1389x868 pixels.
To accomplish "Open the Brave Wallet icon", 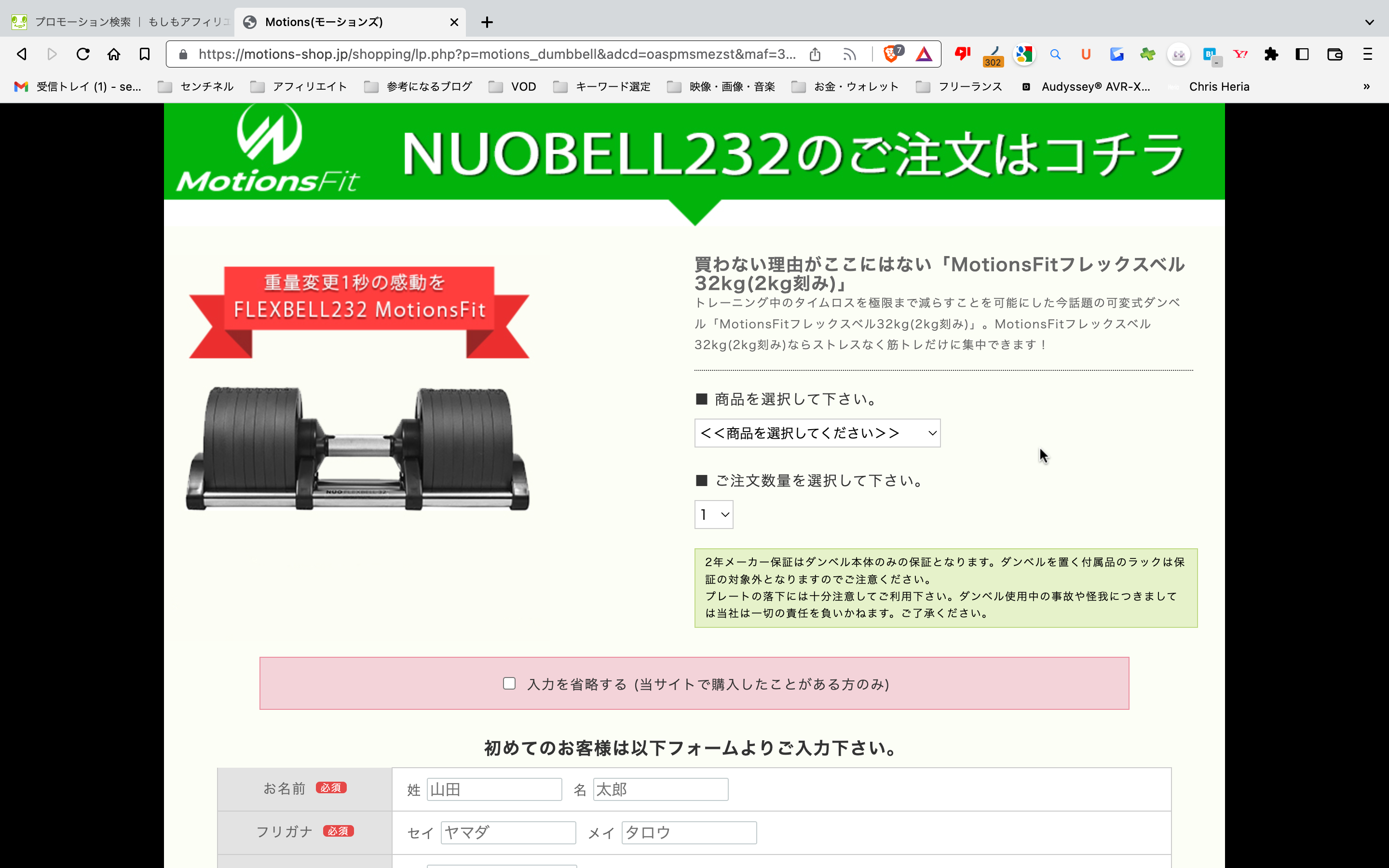I will click(1335, 54).
